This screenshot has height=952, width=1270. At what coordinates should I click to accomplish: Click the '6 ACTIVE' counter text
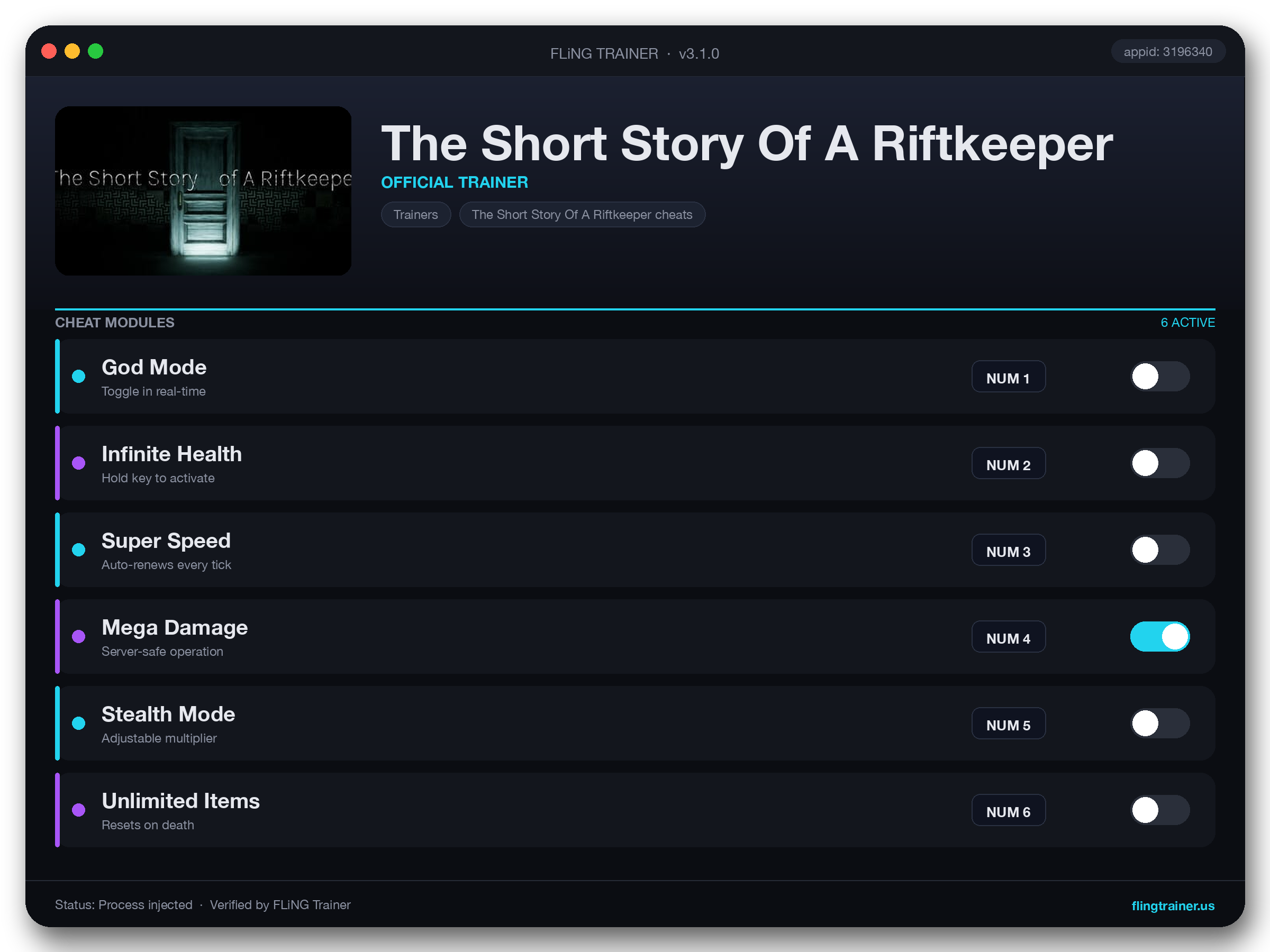coord(1187,323)
